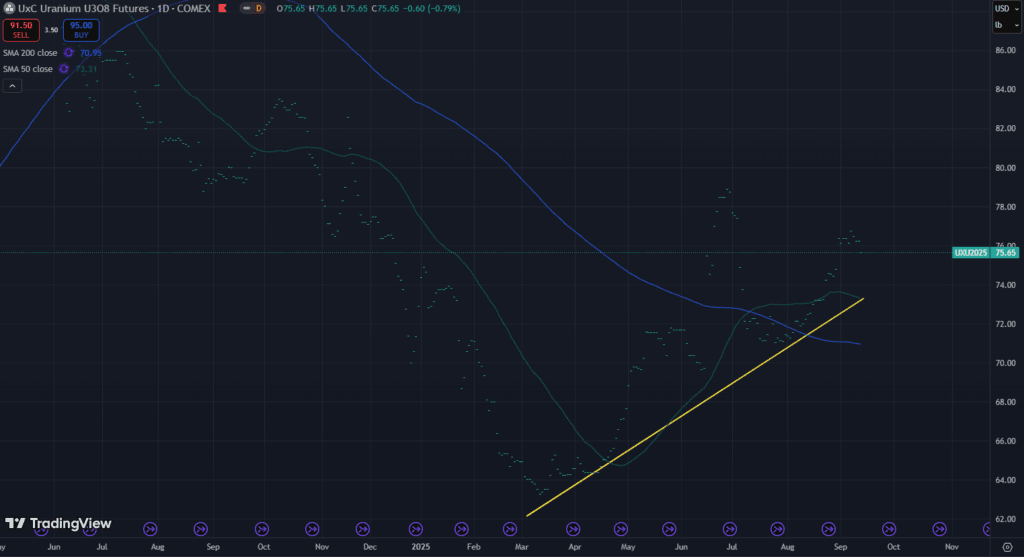This screenshot has height=557, width=1024.
Task: Click the TradingView logo
Action: point(58,524)
